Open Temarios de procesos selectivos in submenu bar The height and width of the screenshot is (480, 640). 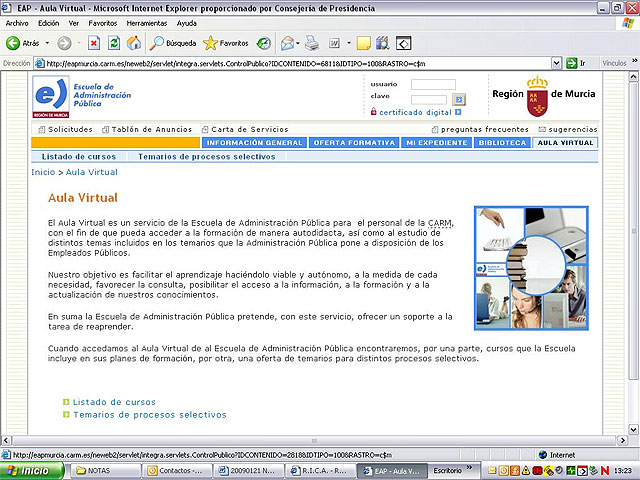(207, 157)
